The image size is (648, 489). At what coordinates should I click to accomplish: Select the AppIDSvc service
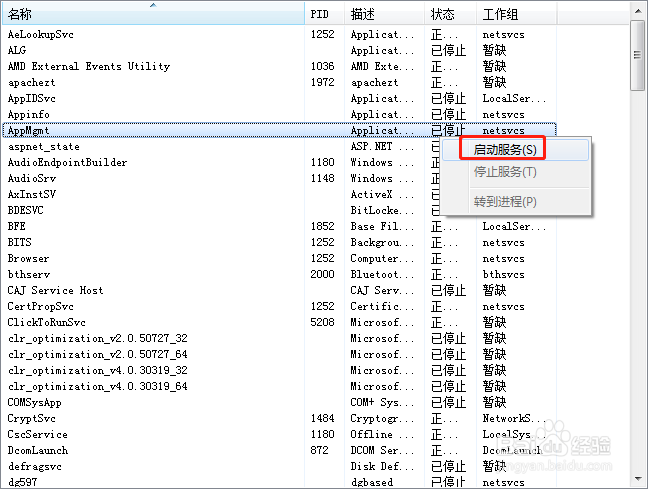click(x=31, y=98)
